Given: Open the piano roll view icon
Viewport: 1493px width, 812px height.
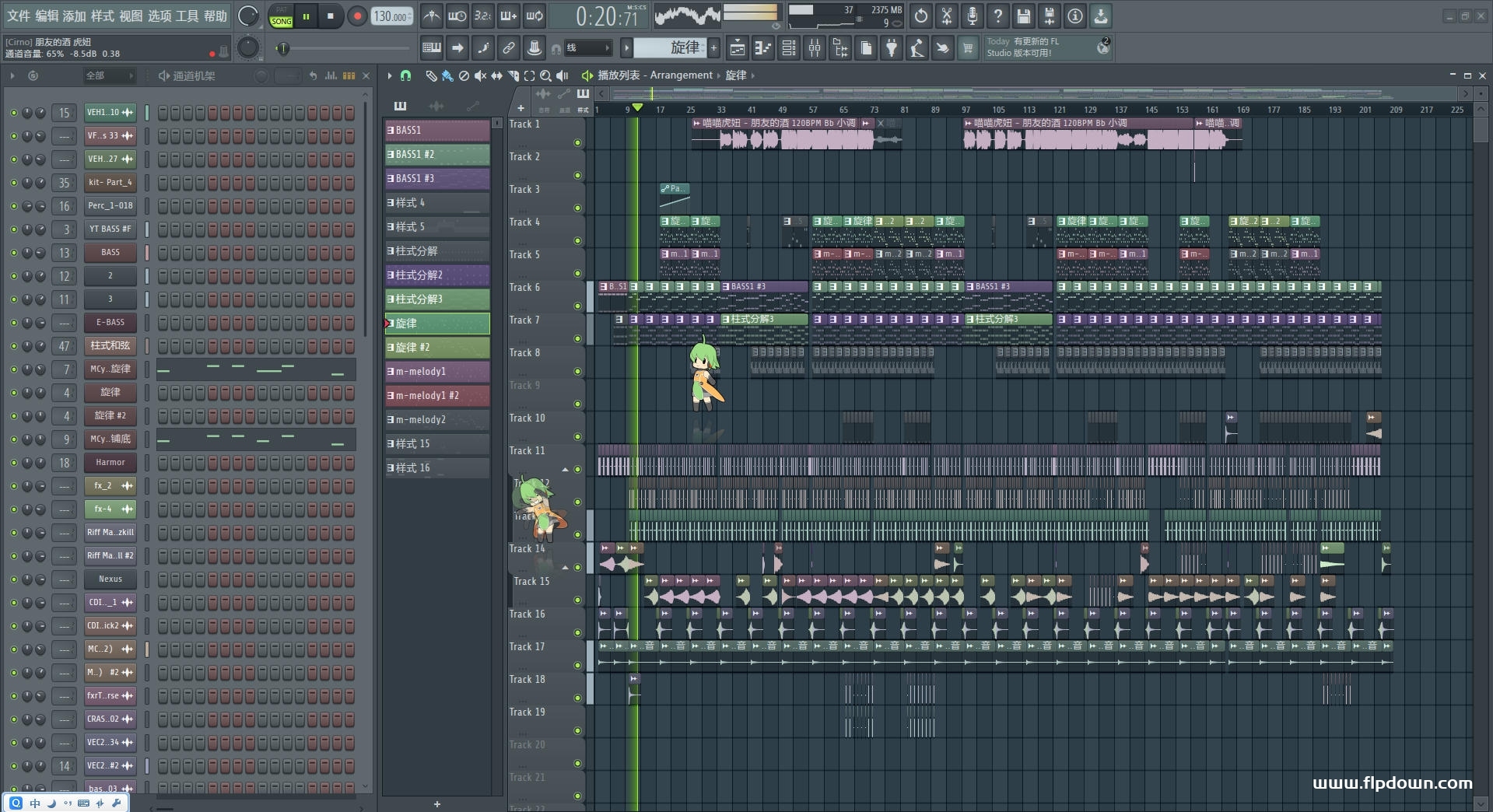Looking at the screenshot, I should (762, 48).
